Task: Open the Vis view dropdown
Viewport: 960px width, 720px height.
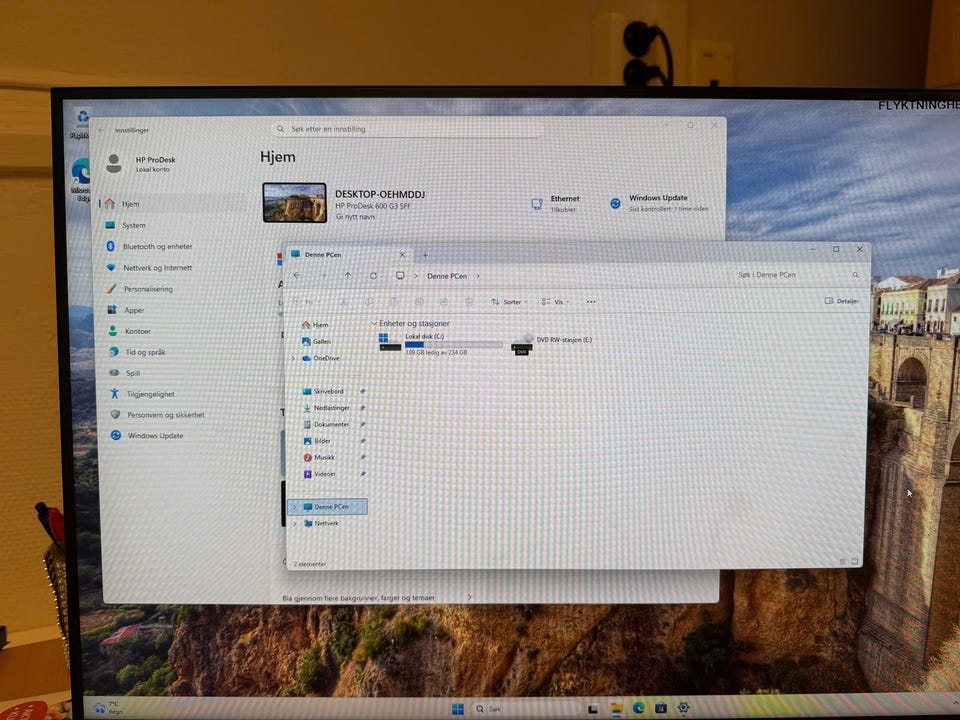Action: (x=555, y=301)
